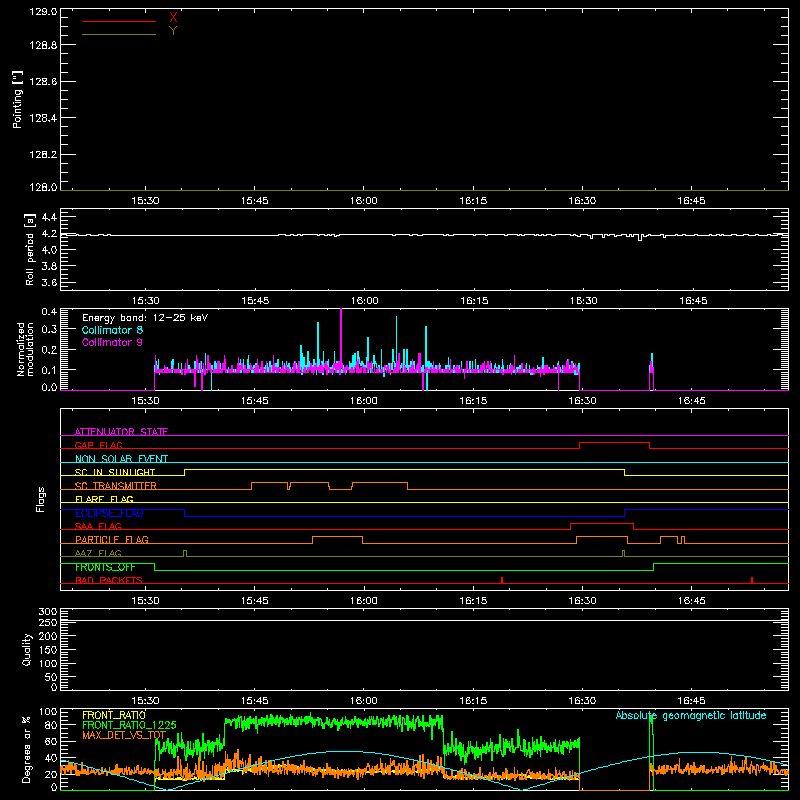The height and width of the screenshot is (800, 800).
Task: Click the 128.6 tick label
Action: tap(43, 82)
